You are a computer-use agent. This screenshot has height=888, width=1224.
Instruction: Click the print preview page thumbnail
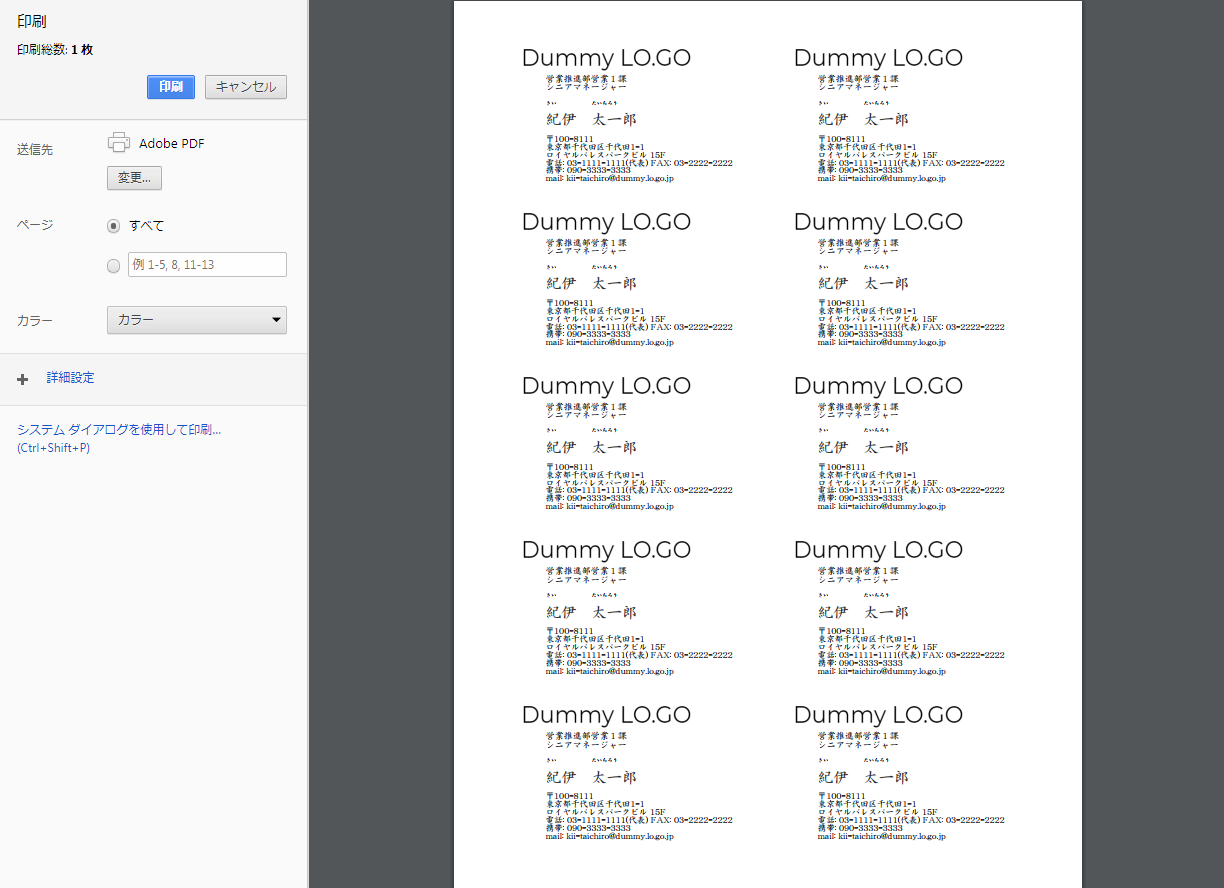768,444
